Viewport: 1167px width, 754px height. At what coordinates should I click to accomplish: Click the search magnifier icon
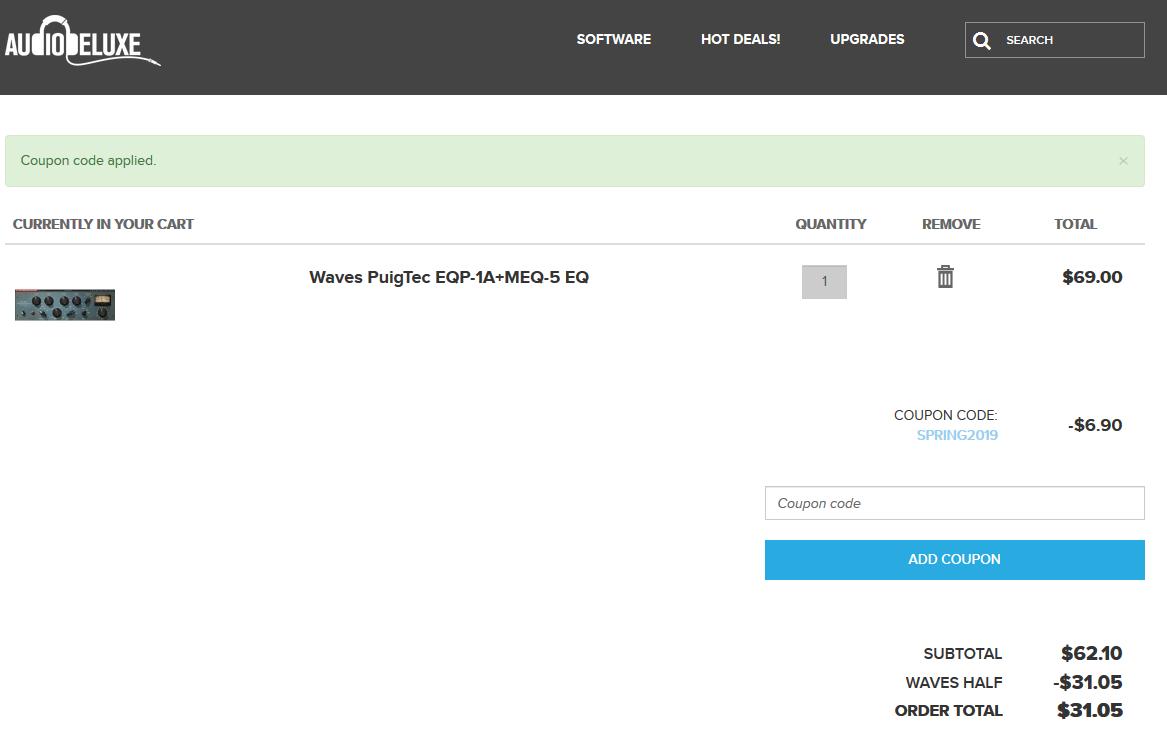[982, 40]
